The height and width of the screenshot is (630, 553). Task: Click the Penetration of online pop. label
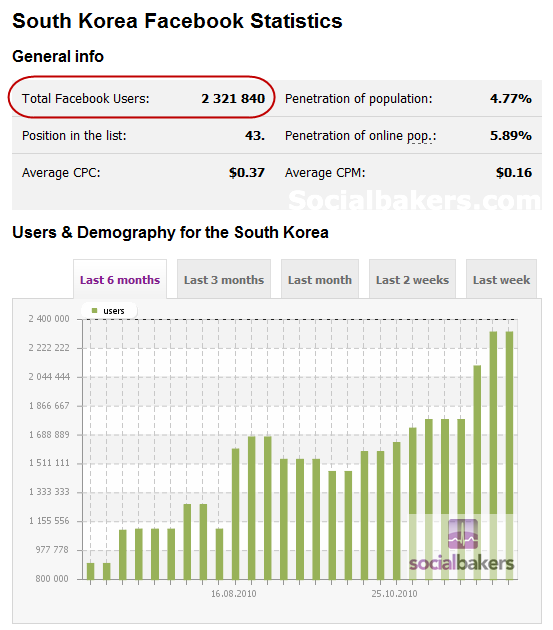[360, 135]
